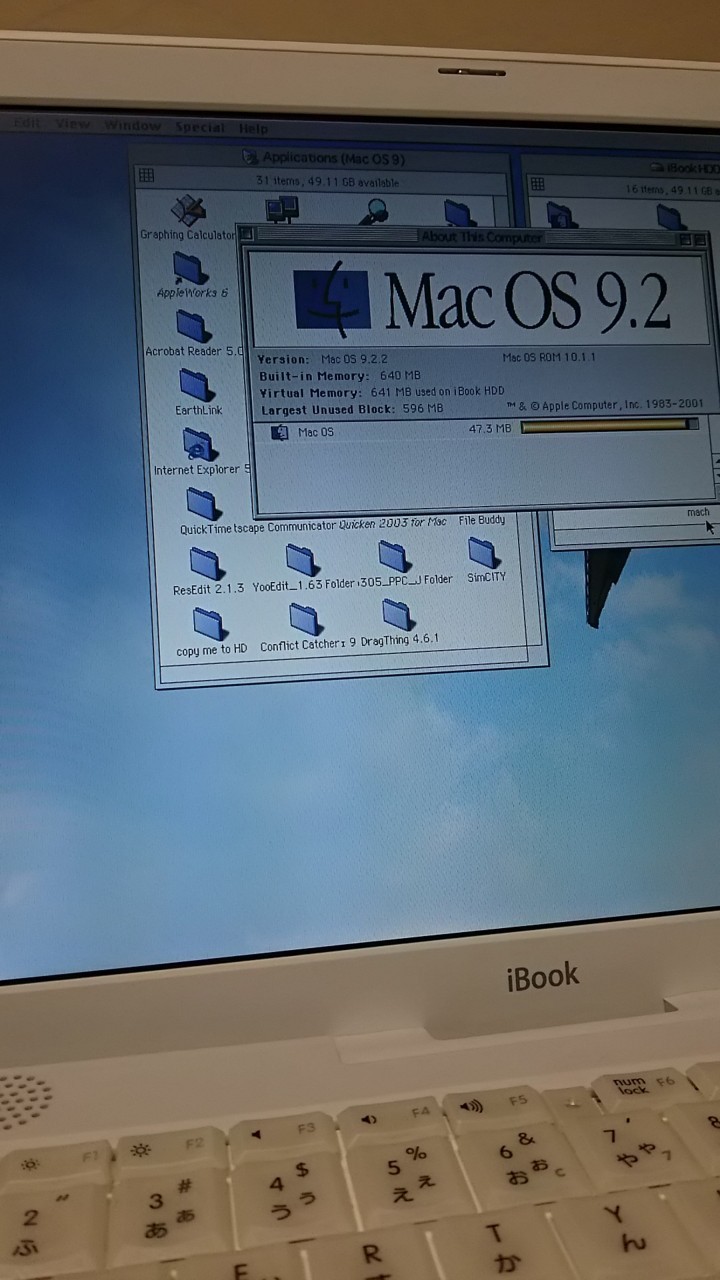Viewport: 720px width, 1280px height.
Task: Close the About This Computer window
Action: coord(248,234)
